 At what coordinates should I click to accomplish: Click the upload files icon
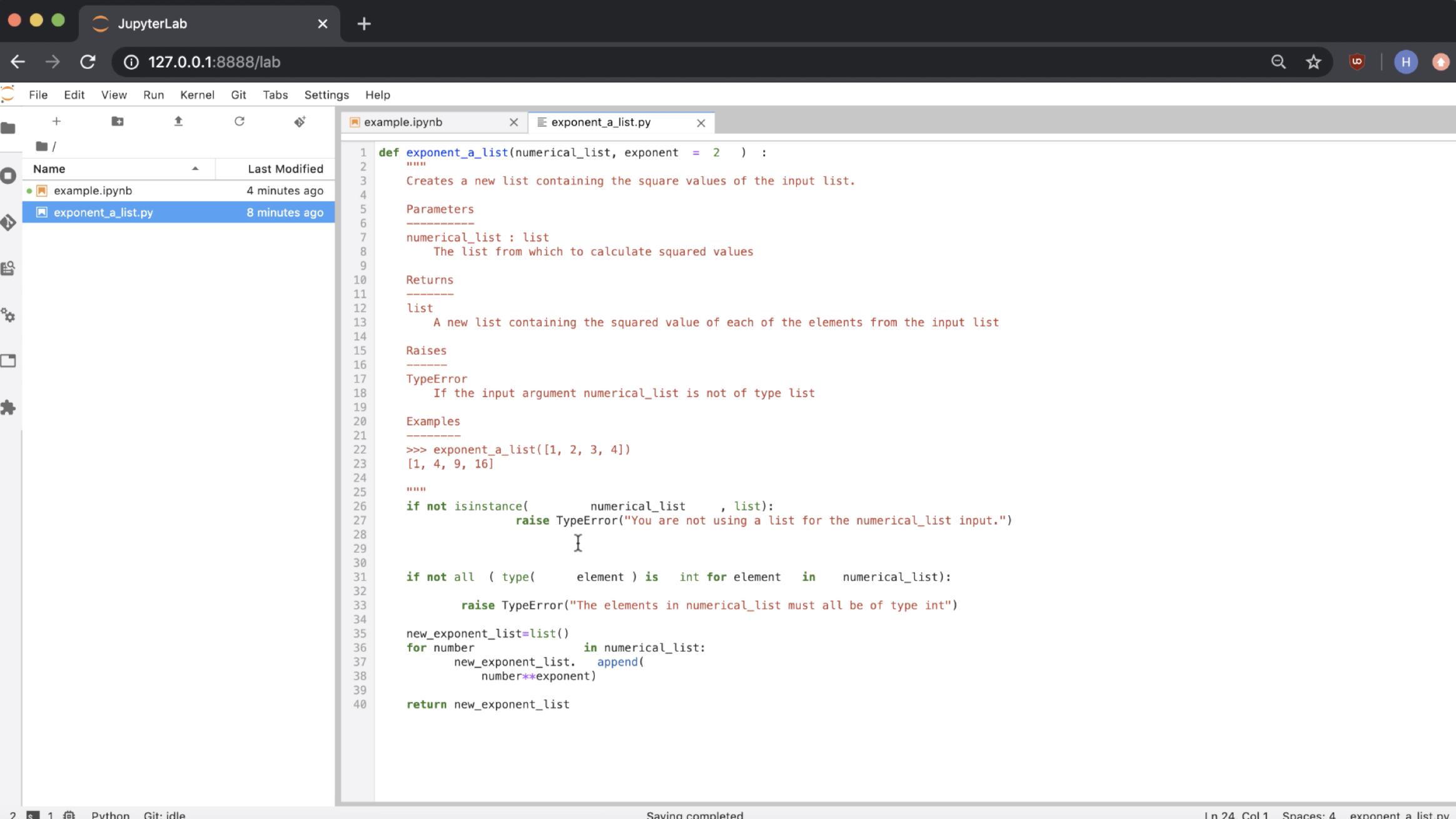pos(178,121)
